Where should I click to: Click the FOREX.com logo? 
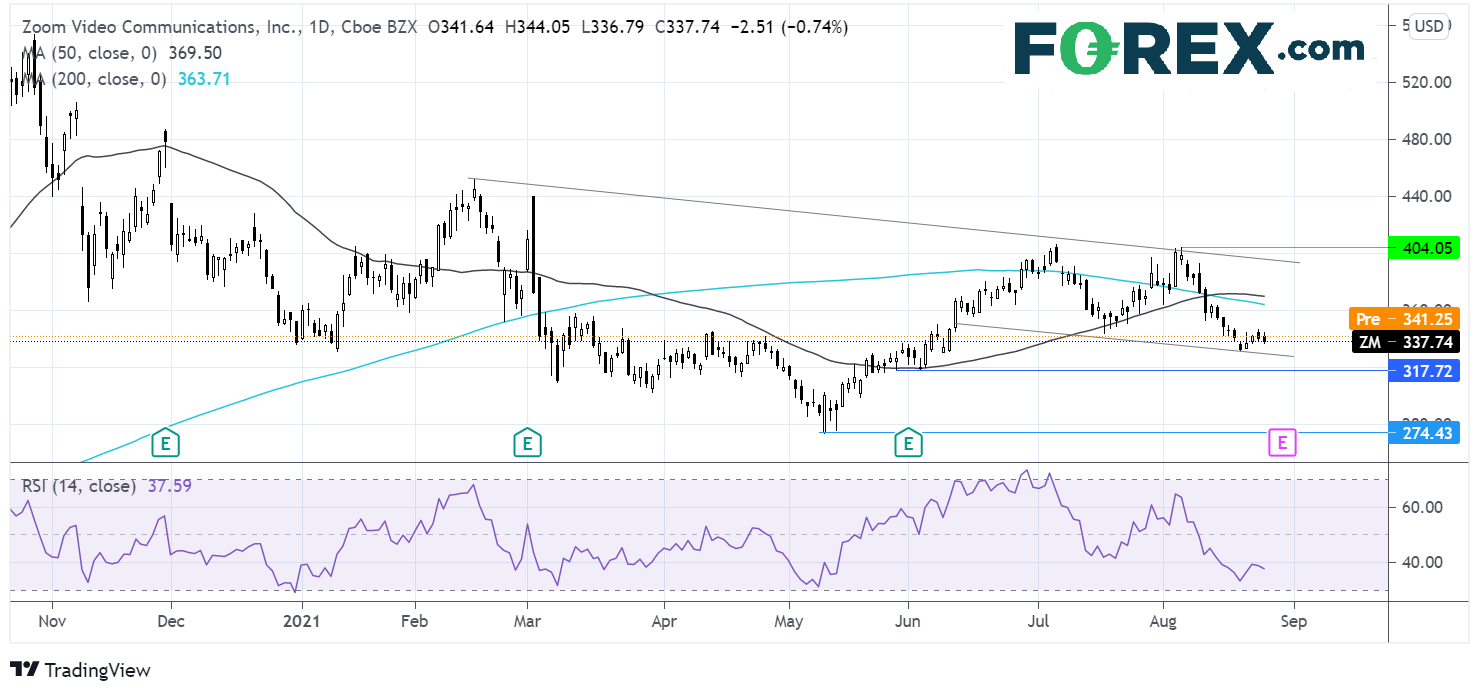click(x=1188, y=50)
